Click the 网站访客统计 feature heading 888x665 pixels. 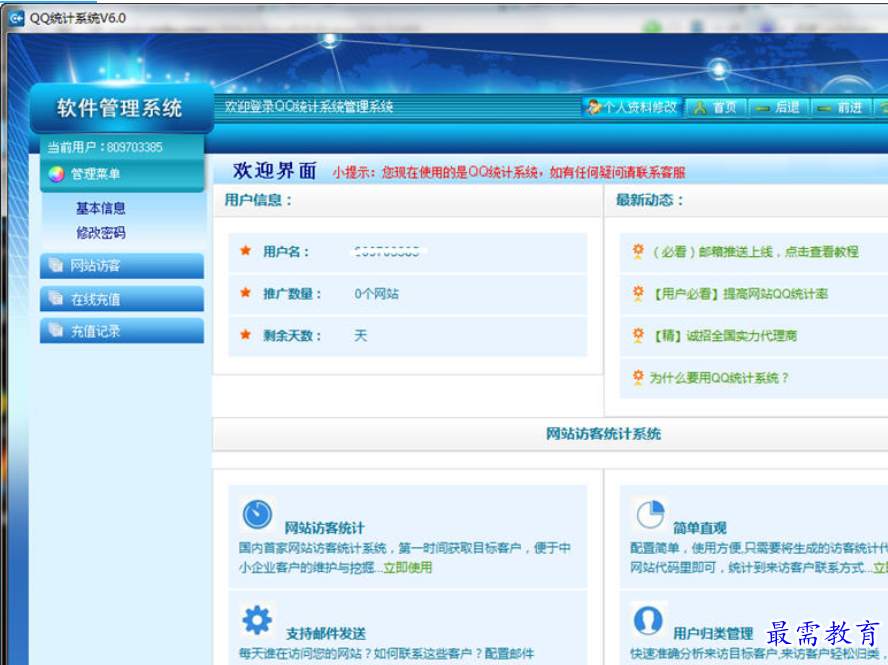[325, 528]
